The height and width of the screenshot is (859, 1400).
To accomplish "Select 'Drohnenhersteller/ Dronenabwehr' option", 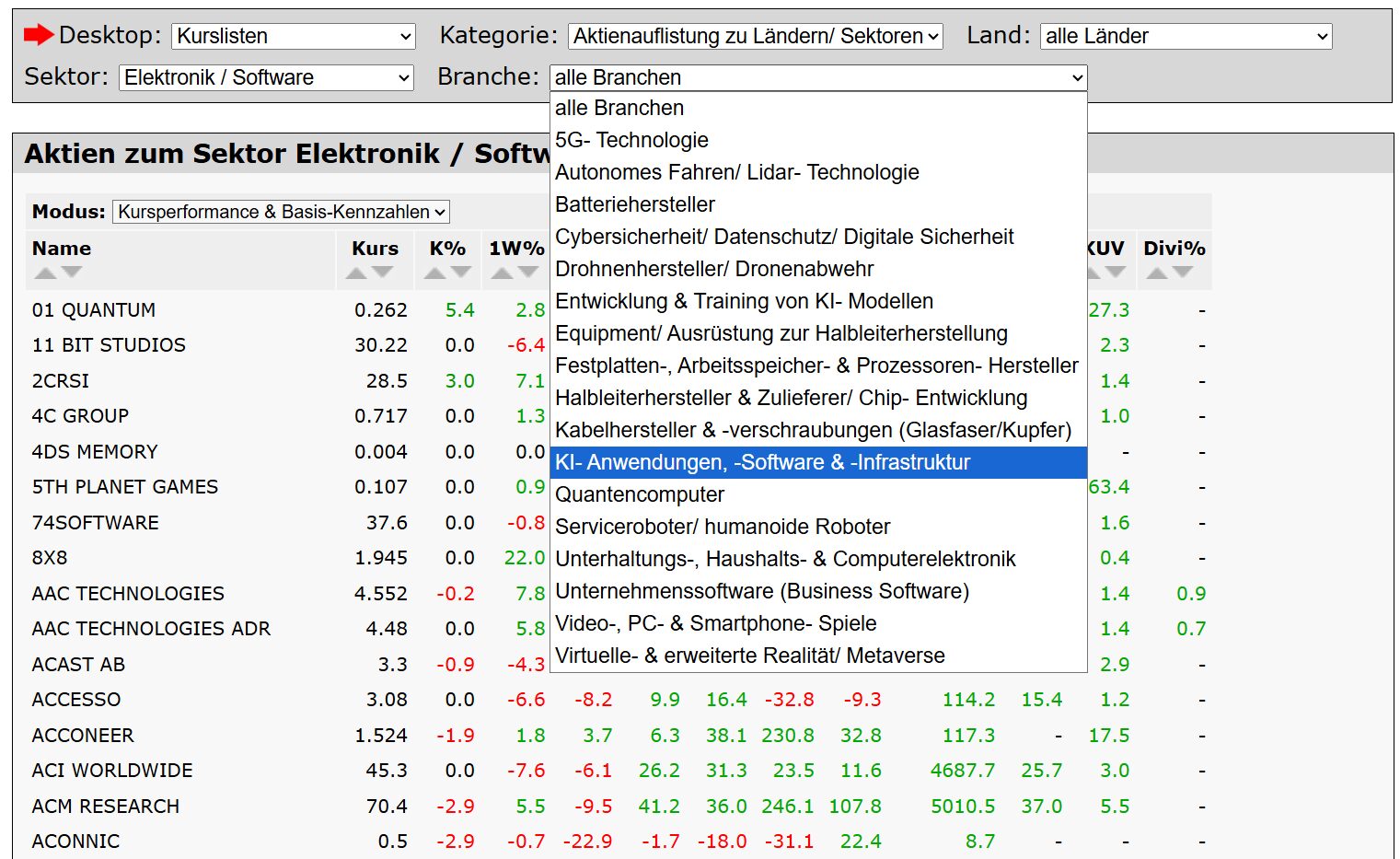I will (x=818, y=269).
